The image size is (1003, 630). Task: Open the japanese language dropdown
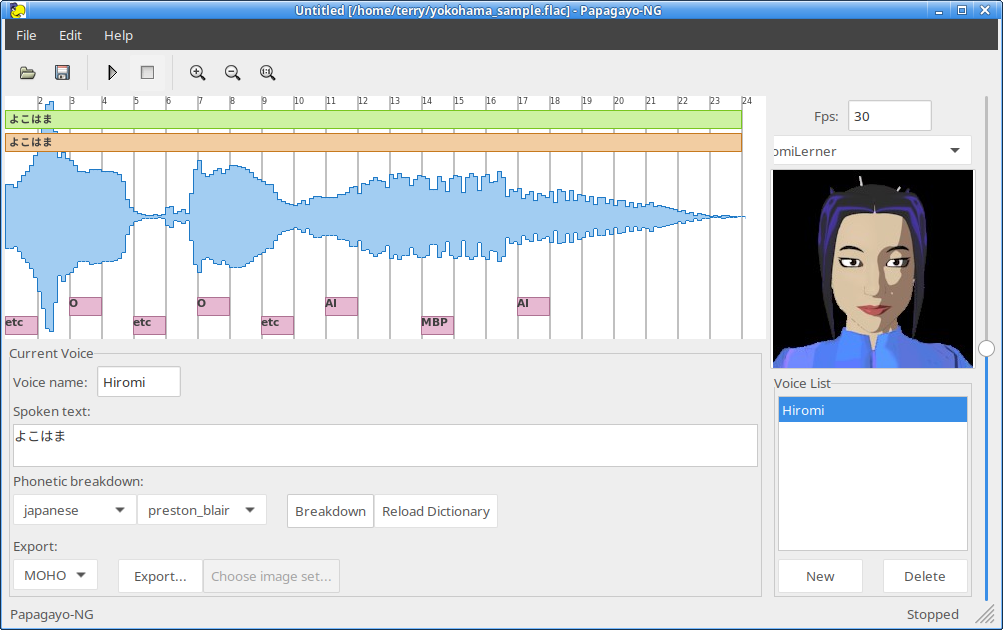click(74, 510)
